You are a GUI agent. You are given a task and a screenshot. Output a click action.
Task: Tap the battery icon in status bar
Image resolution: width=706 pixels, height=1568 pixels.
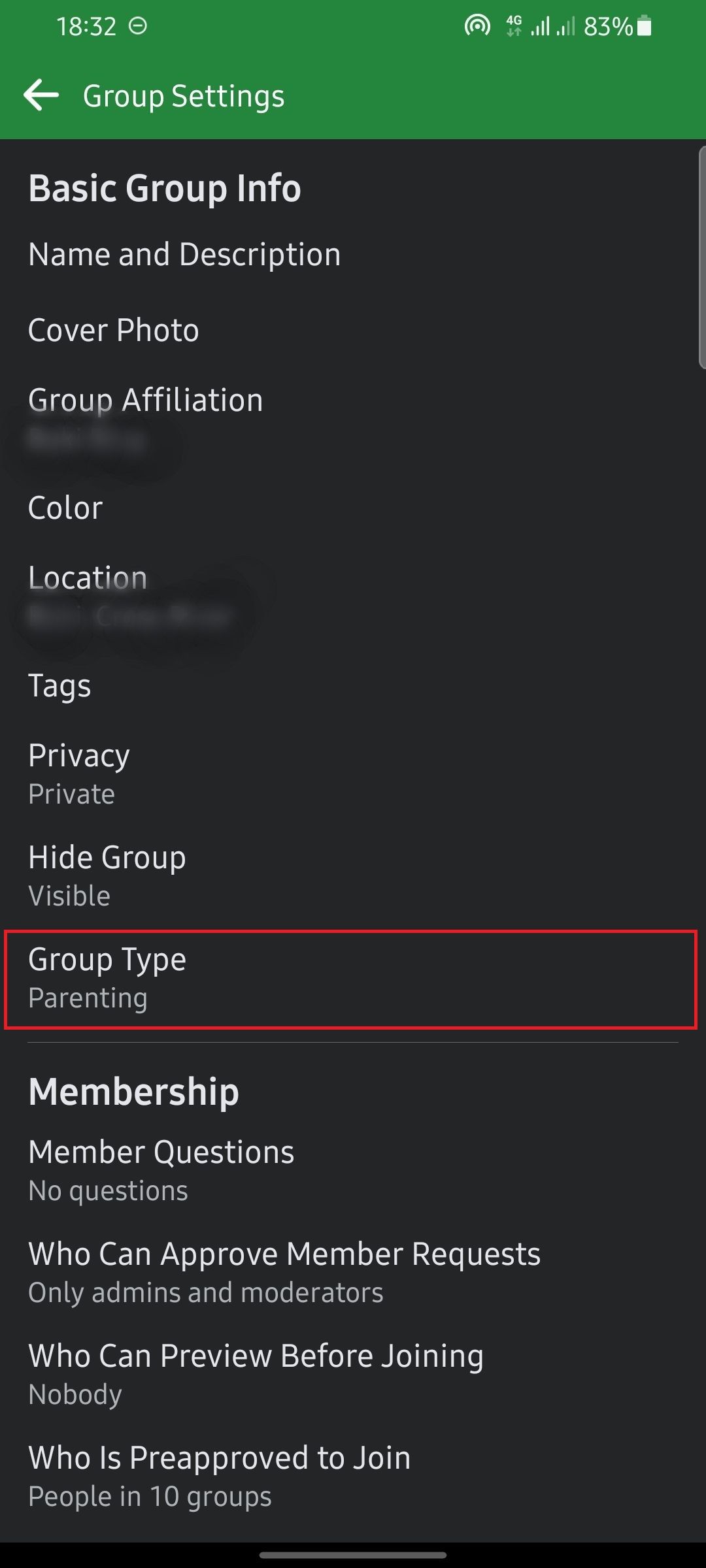(645, 26)
